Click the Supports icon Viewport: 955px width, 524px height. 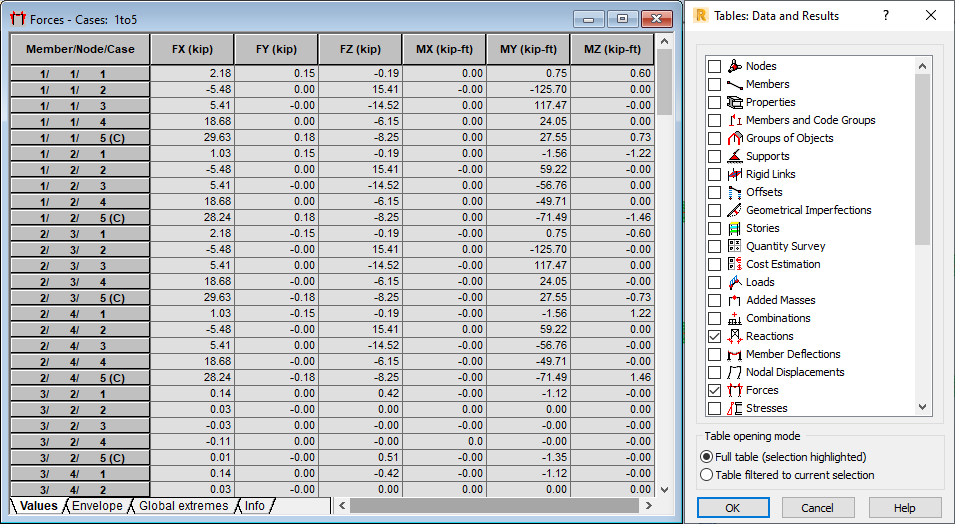735,156
